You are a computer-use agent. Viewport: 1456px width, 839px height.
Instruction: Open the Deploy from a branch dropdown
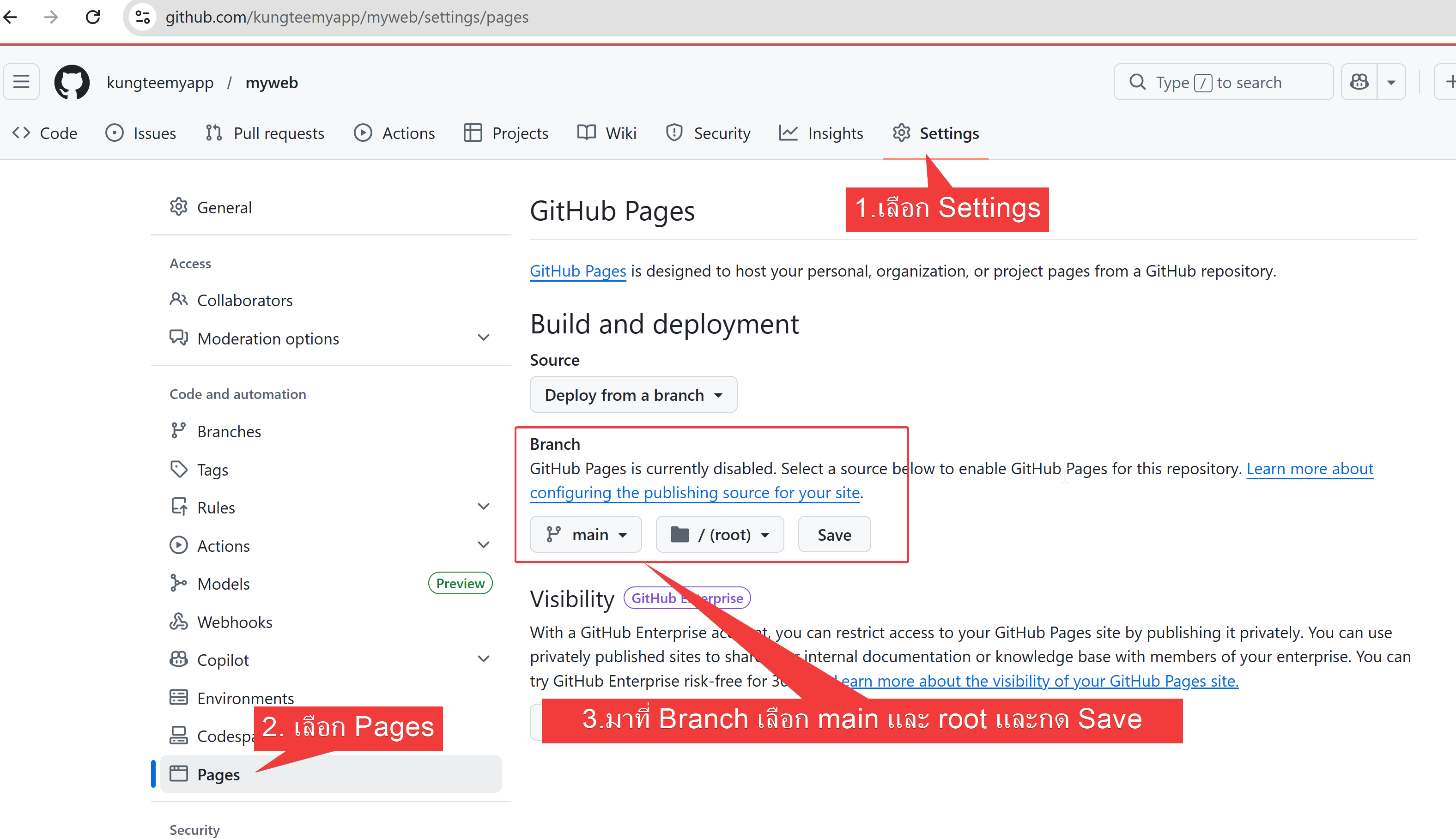click(633, 395)
